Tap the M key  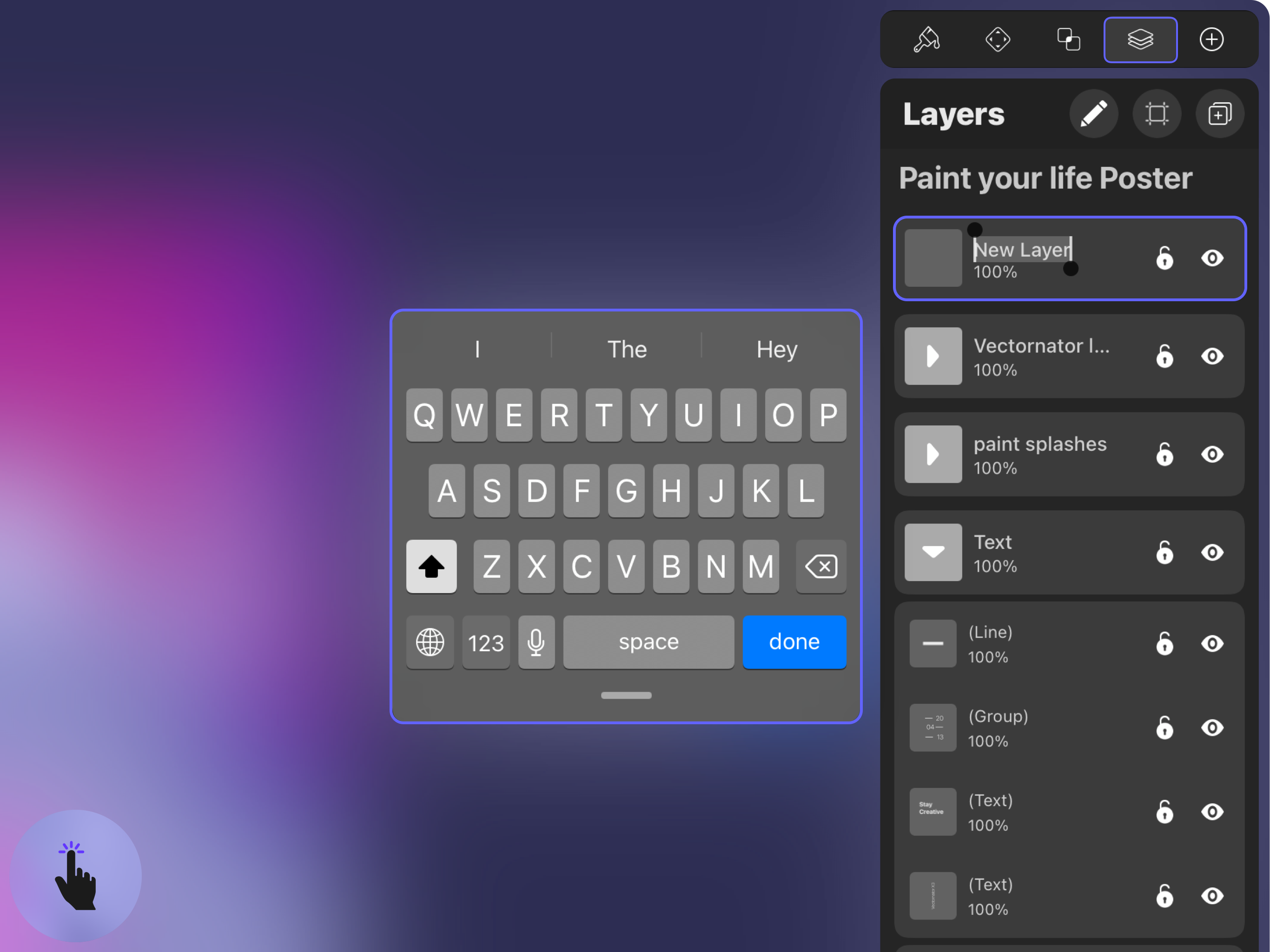pos(761,566)
